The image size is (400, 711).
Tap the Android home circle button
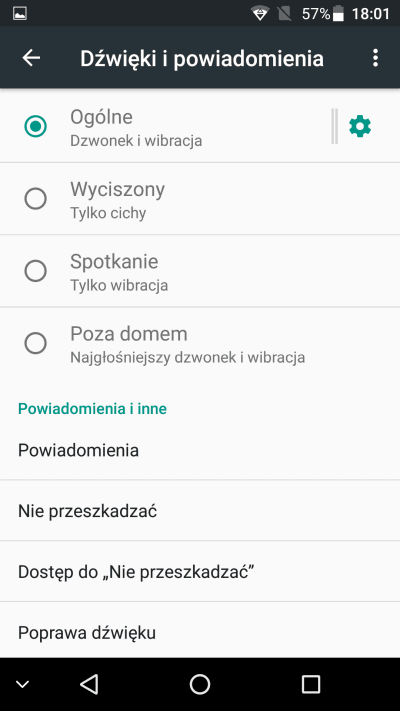(200, 684)
